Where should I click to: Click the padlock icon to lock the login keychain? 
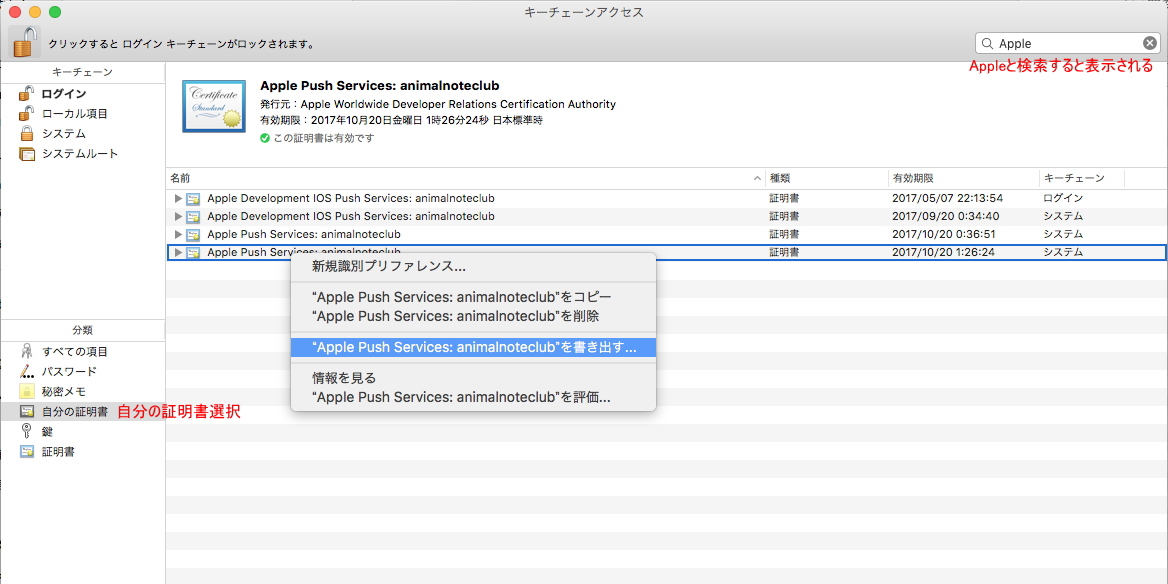[x=25, y=41]
